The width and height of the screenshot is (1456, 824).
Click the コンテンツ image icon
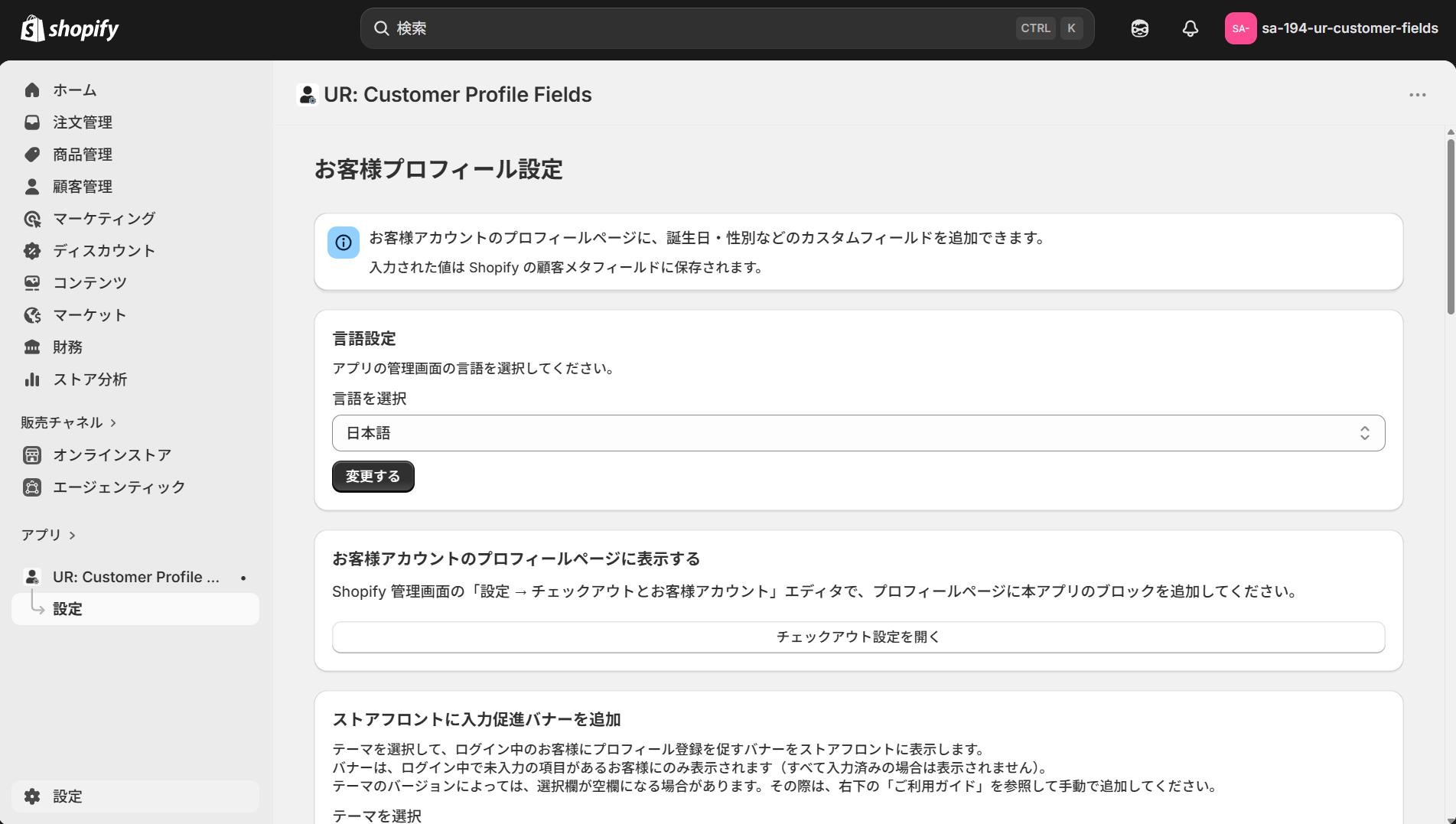pyautogui.click(x=32, y=283)
